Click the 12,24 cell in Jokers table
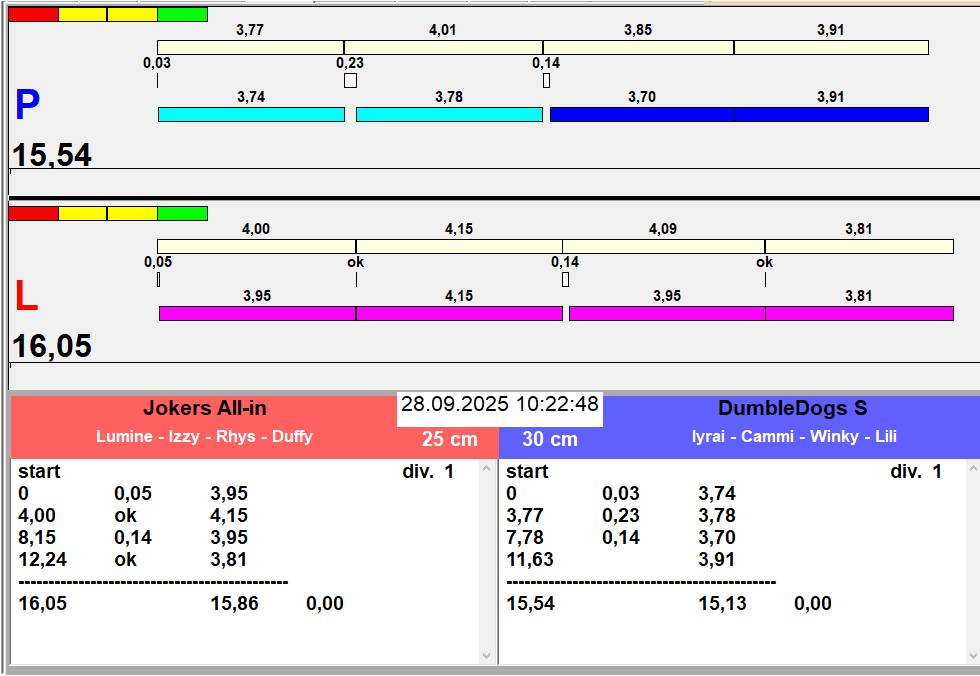 coord(42,559)
